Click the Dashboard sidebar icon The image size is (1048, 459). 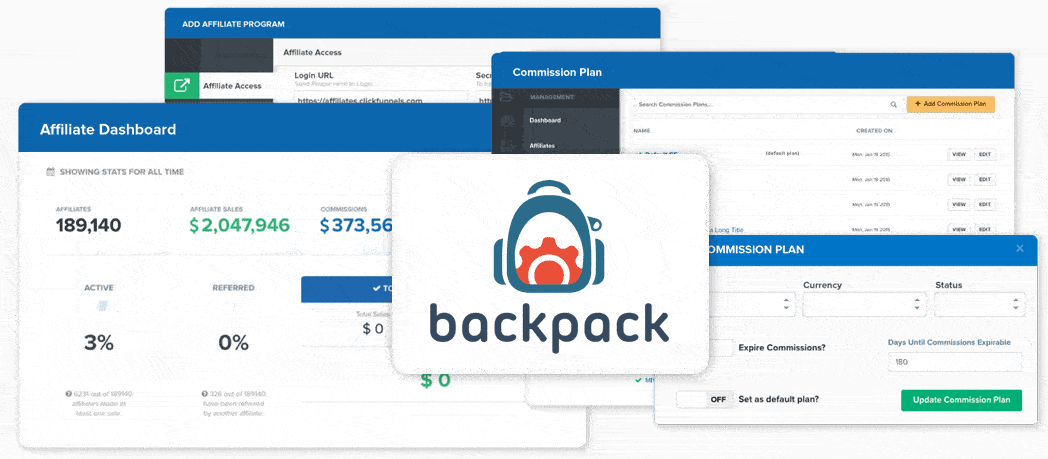click(x=507, y=121)
